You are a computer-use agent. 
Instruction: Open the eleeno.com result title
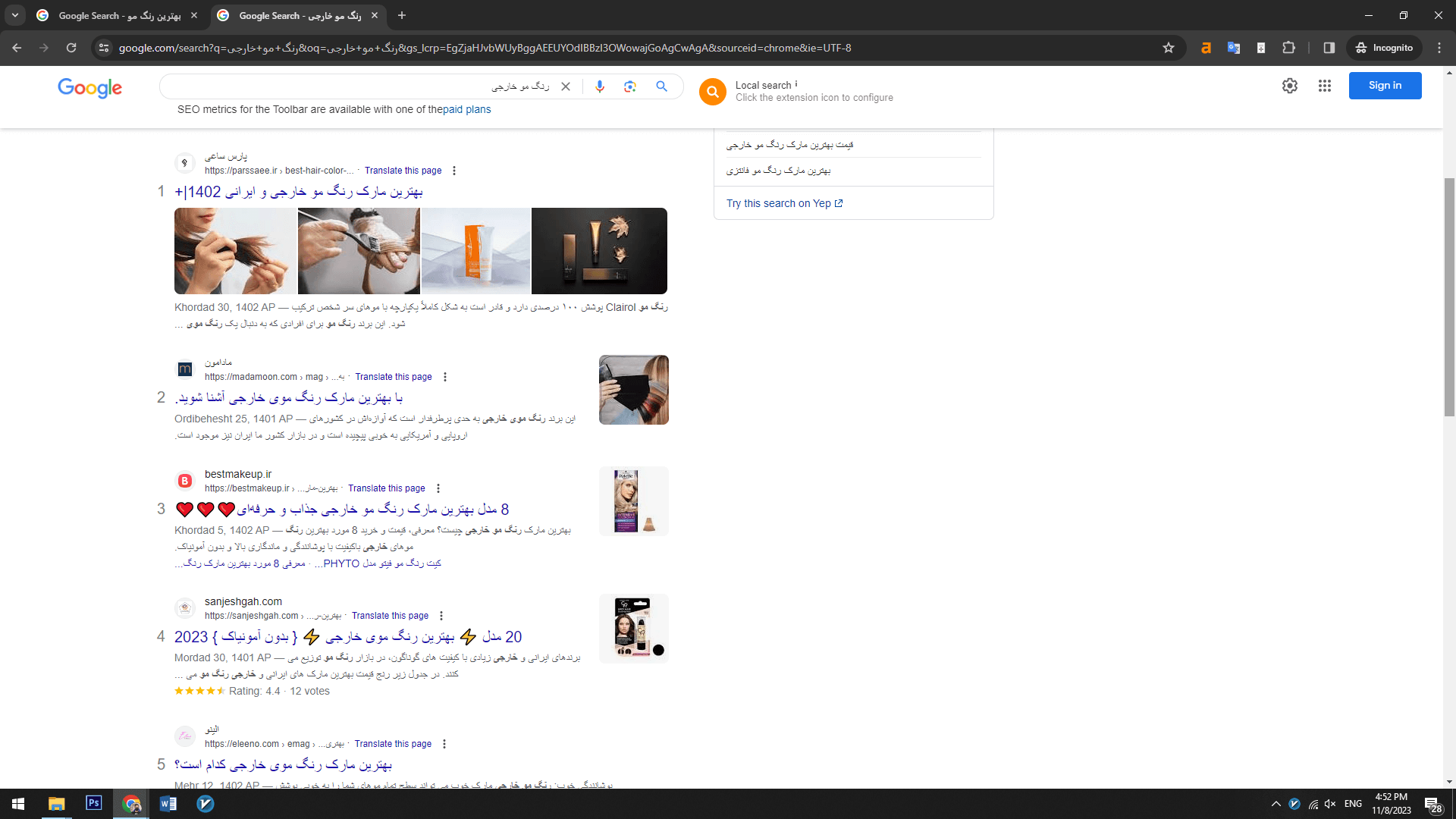point(283,764)
